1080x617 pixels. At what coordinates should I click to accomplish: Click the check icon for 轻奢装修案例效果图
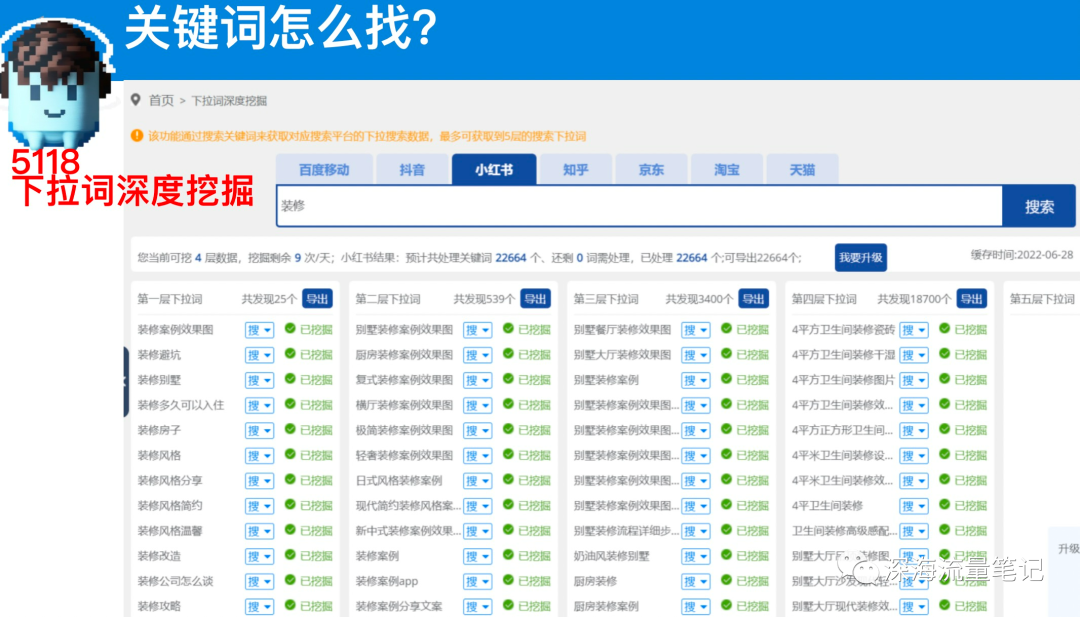[508, 454]
